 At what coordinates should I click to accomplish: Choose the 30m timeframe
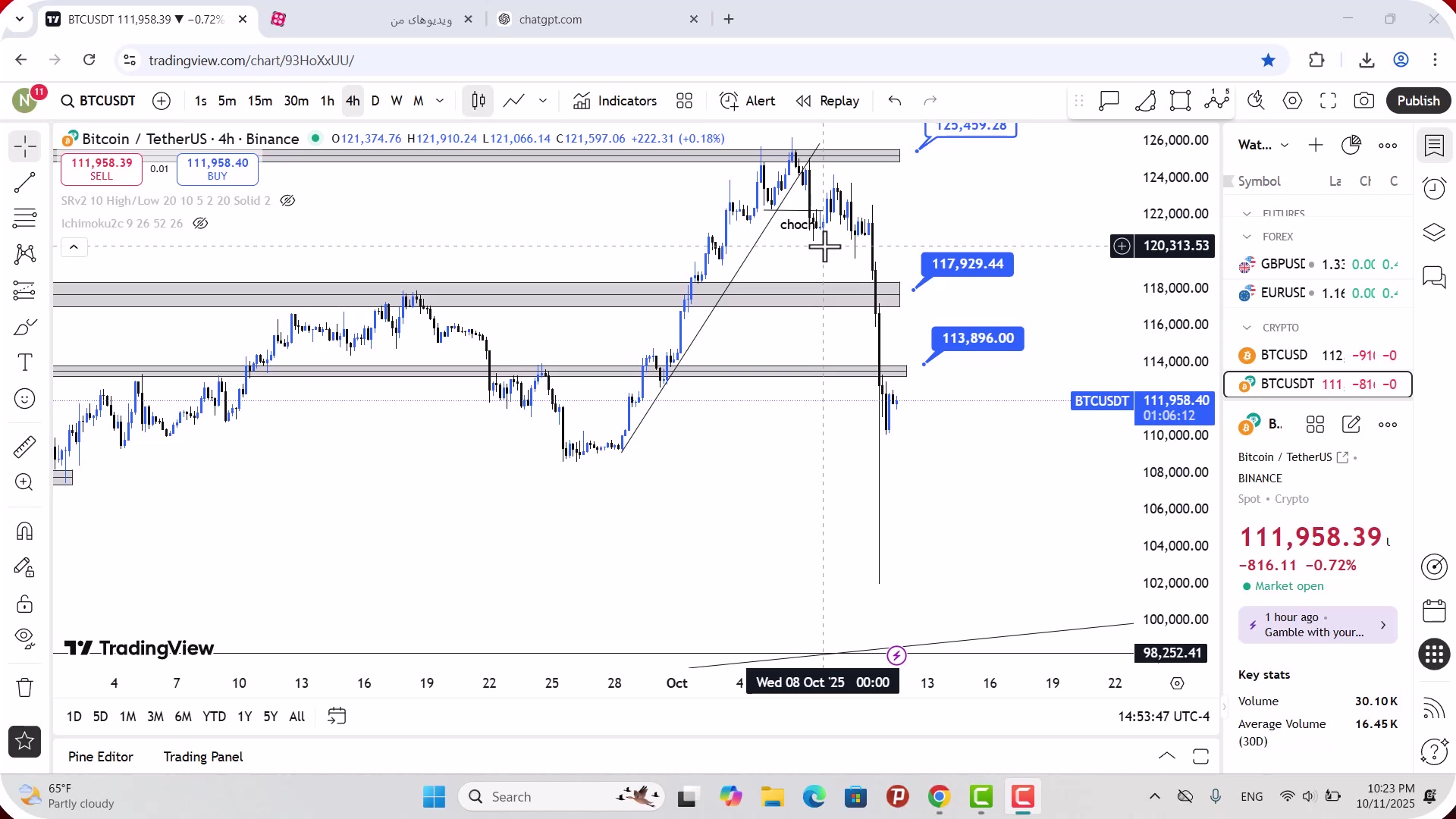[296, 101]
